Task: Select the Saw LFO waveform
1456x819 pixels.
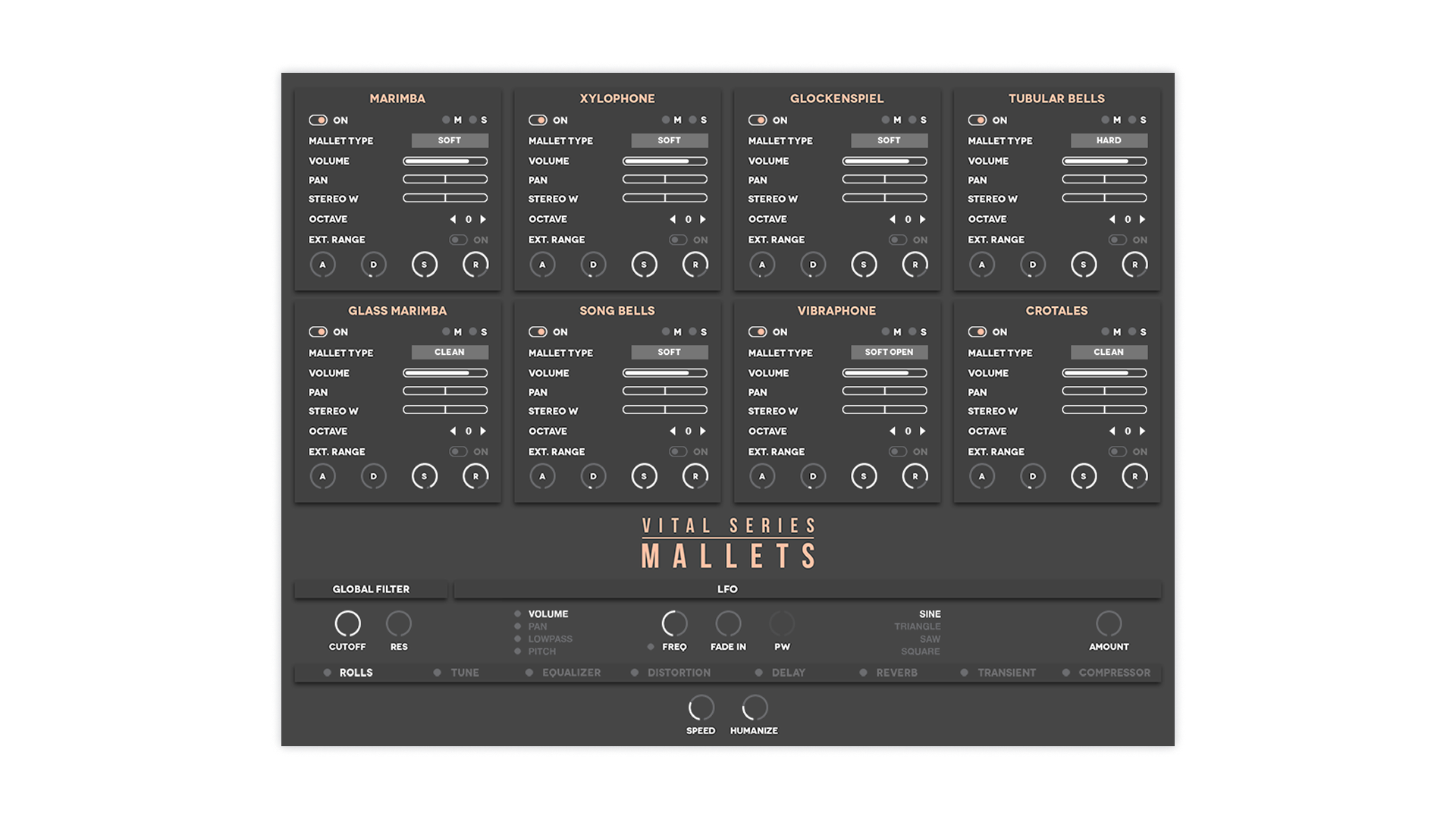Action: [930, 639]
